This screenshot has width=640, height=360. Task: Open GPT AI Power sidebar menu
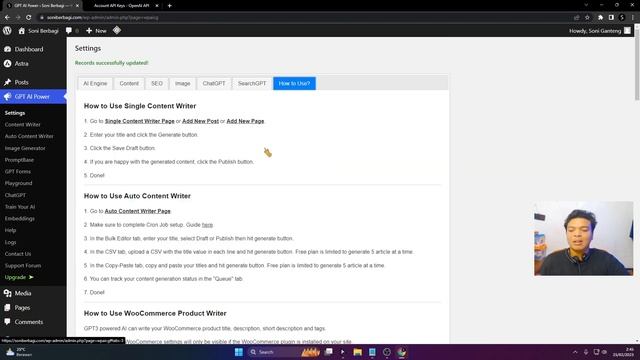(33, 97)
